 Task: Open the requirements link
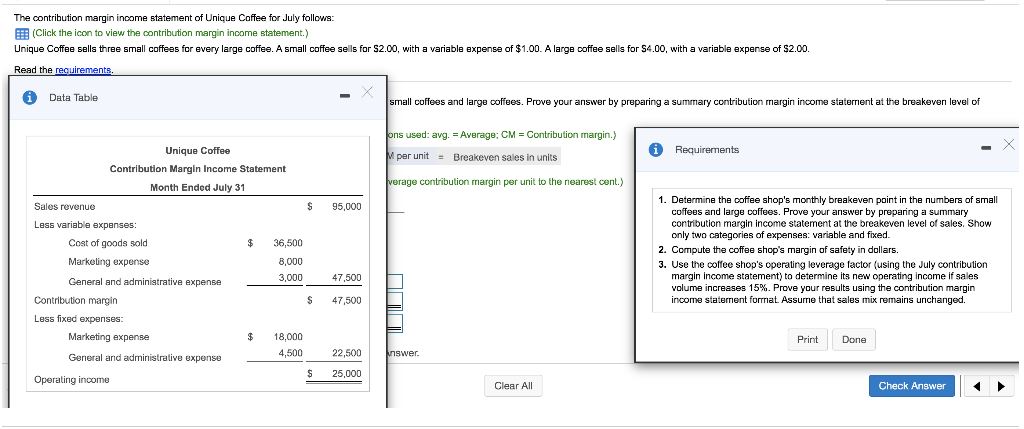[x=84, y=70]
